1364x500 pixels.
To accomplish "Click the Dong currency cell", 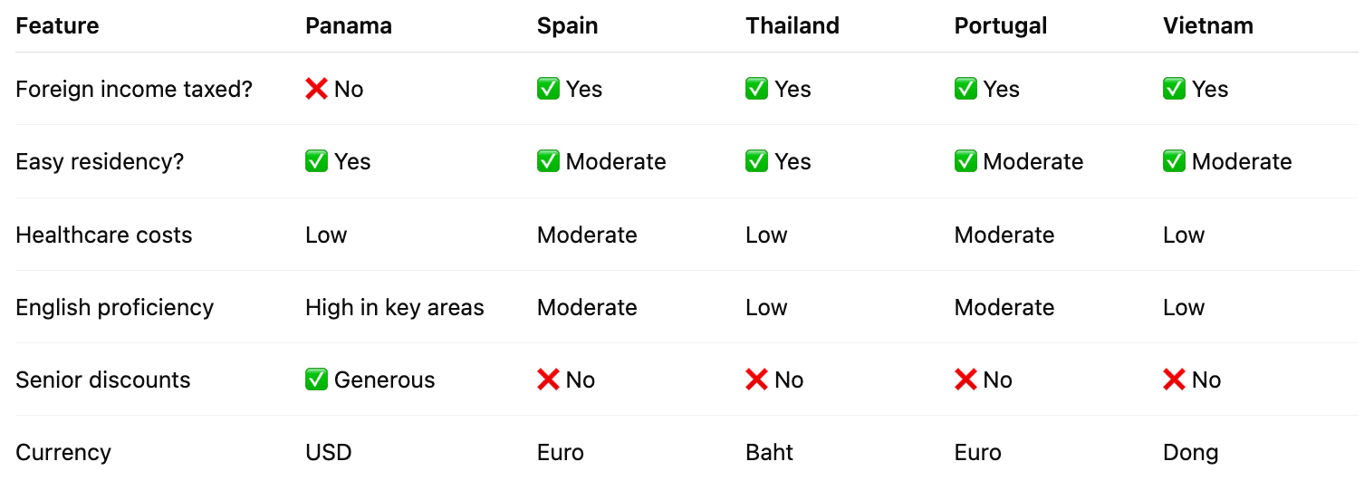I will click(1191, 453).
